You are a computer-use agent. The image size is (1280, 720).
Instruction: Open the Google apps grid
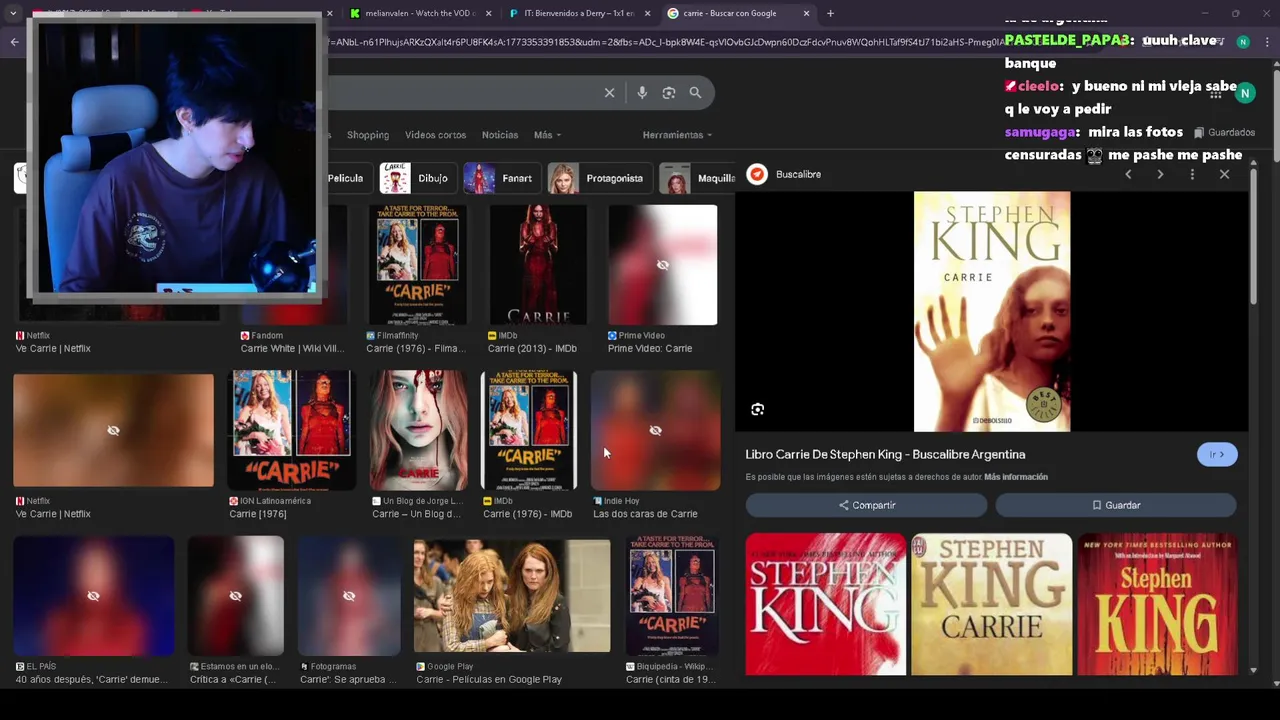point(1216,92)
